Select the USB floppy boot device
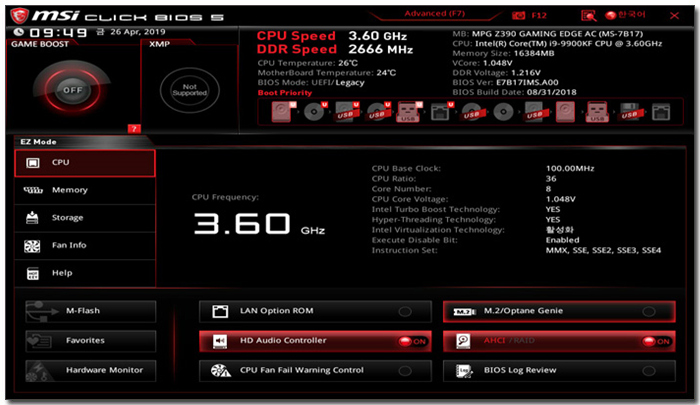Screen dimensions: 700x405 click(629, 112)
